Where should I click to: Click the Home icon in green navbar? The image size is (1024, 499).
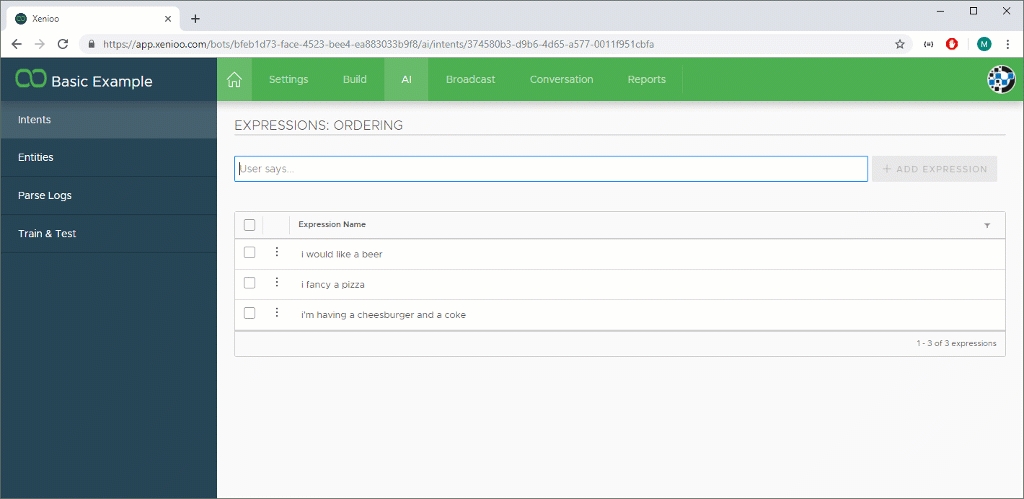pyautogui.click(x=234, y=80)
